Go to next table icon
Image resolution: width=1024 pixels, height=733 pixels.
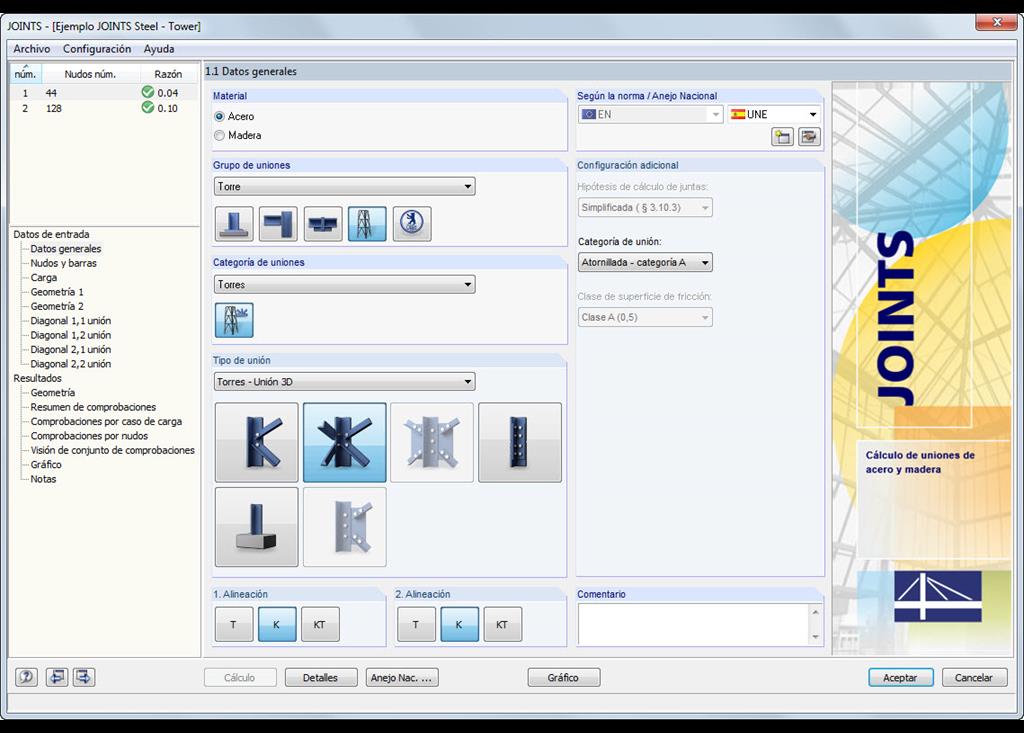point(84,677)
